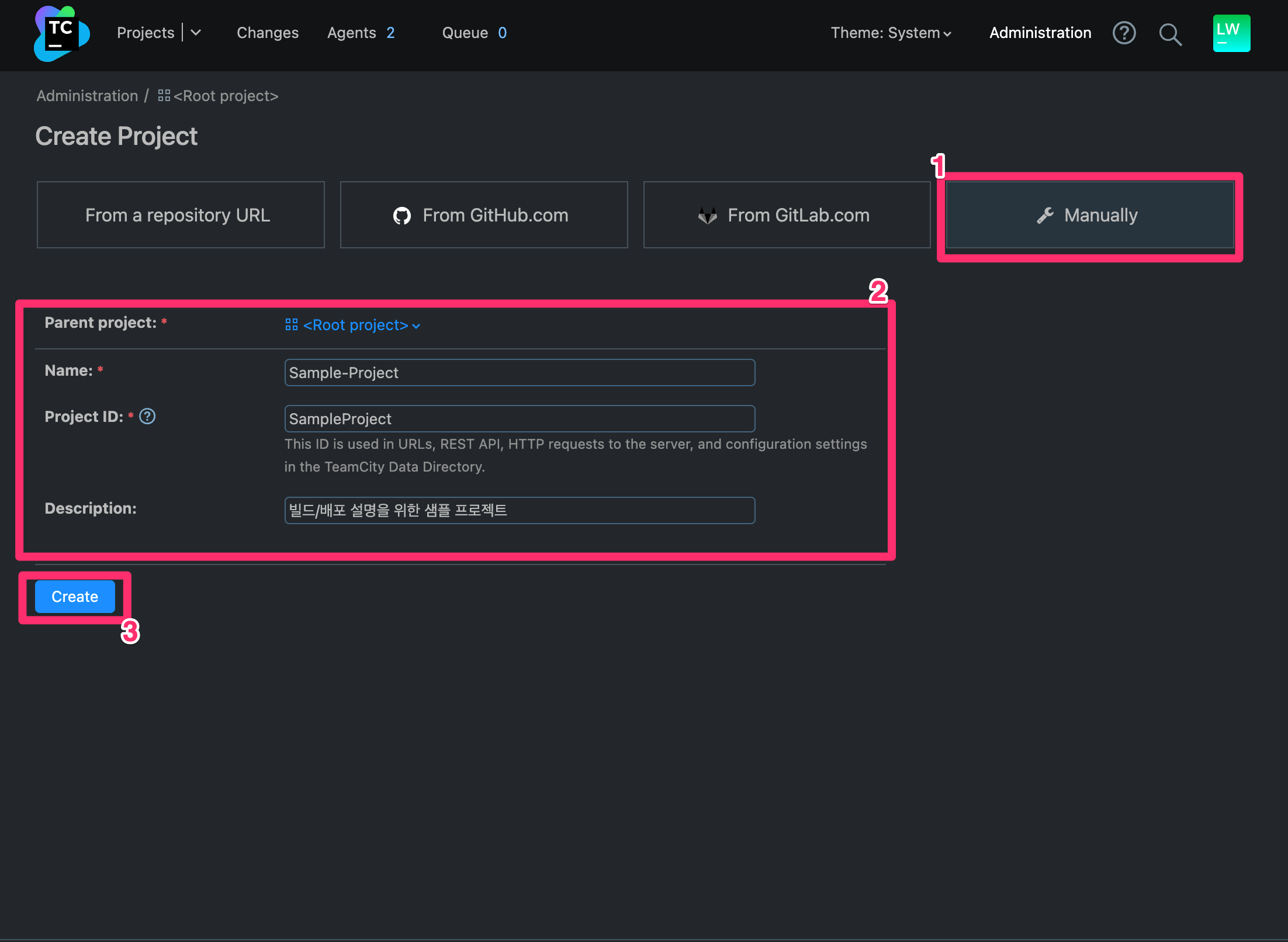The height and width of the screenshot is (942, 1288).
Task: Focus the Description text field
Action: 519,511
